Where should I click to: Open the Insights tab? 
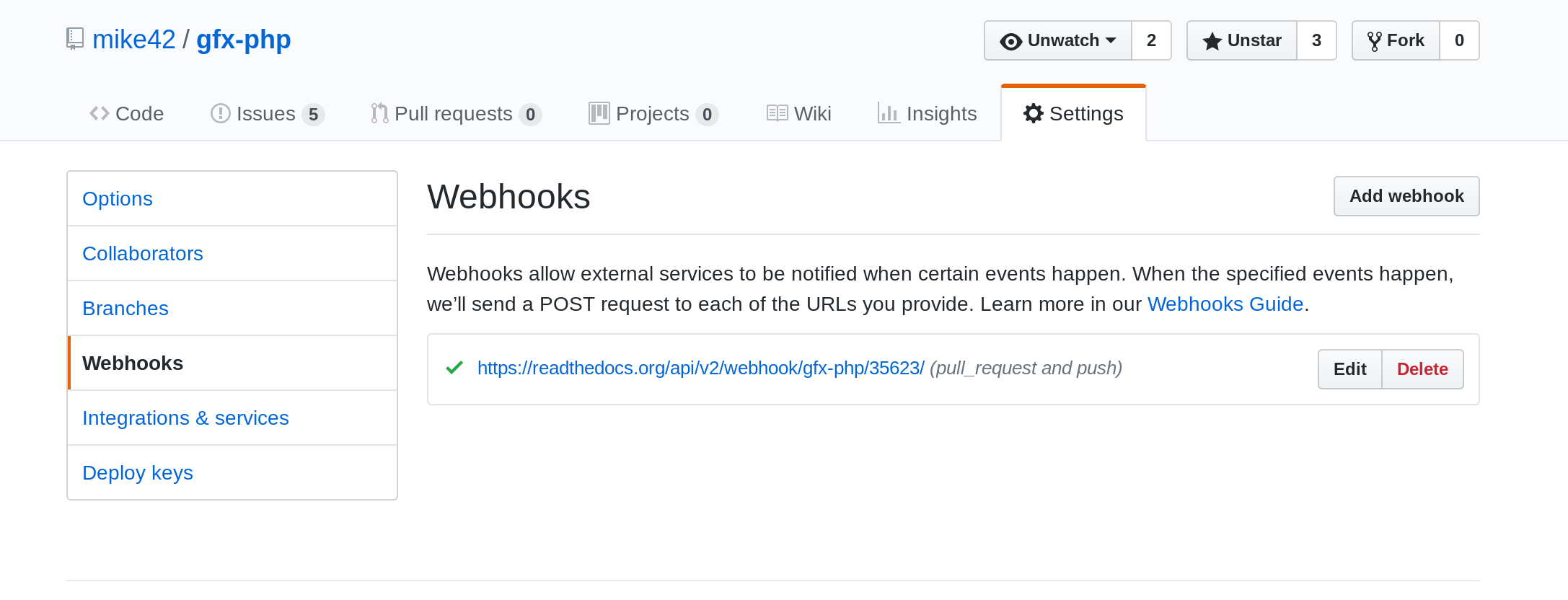coord(928,114)
